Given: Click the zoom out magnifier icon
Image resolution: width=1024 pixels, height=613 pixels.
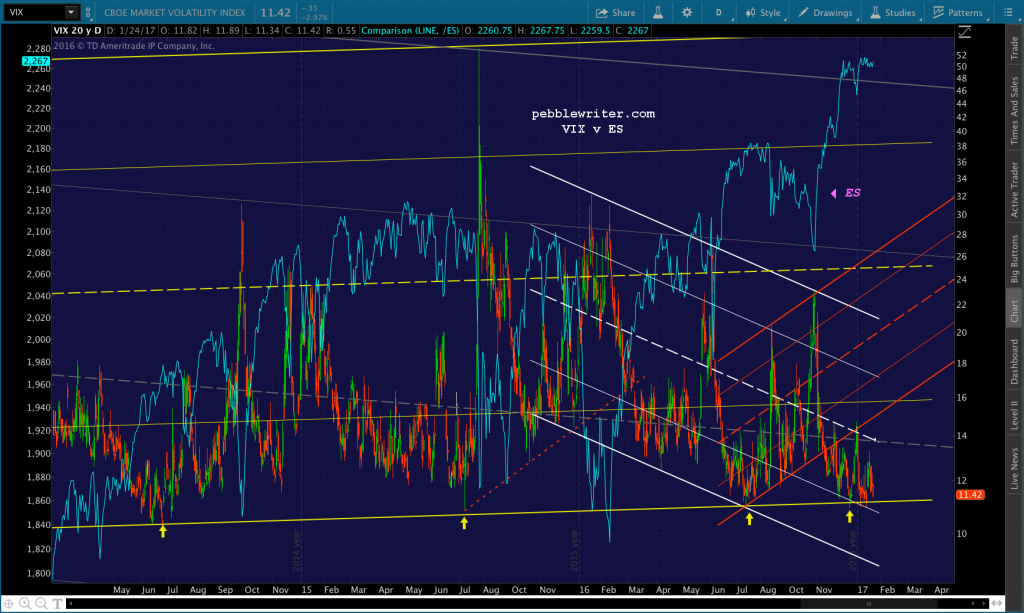Looking at the screenshot, I should click(x=41, y=603).
